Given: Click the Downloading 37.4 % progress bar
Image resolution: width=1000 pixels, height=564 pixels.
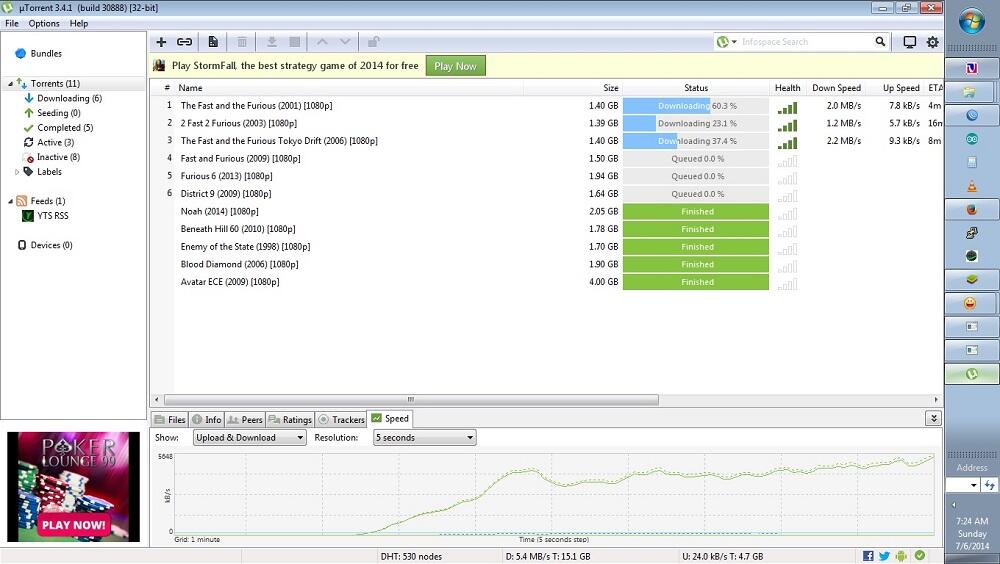Looking at the screenshot, I should click(696, 141).
